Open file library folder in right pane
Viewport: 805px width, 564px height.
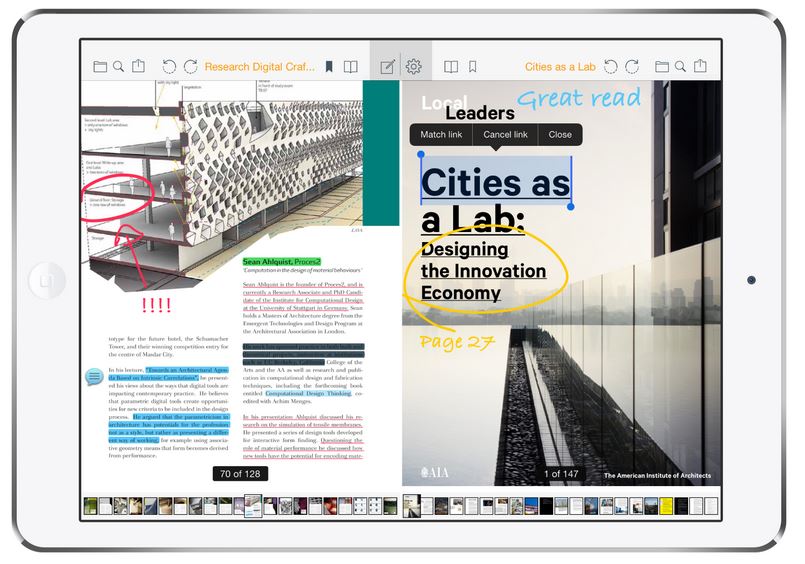click(x=662, y=67)
